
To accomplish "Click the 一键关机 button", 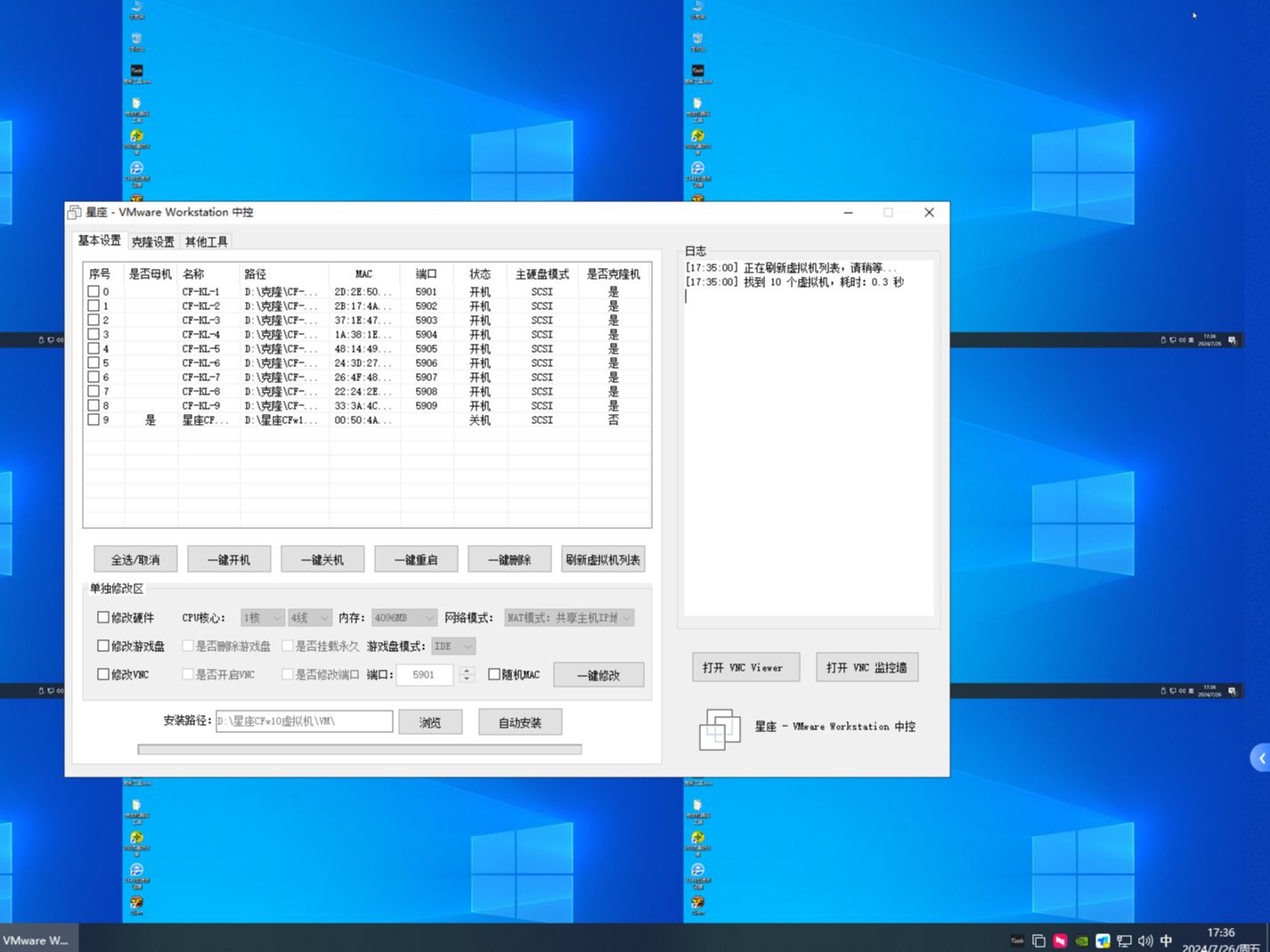I will (x=322, y=559).
